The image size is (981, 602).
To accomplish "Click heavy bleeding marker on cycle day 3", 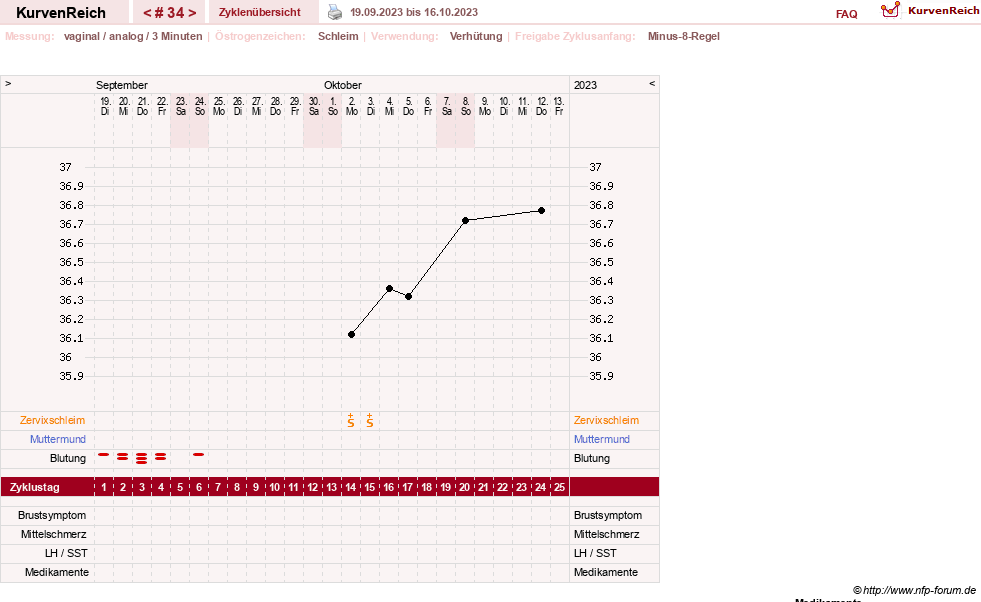I will (x=141, y=458).
